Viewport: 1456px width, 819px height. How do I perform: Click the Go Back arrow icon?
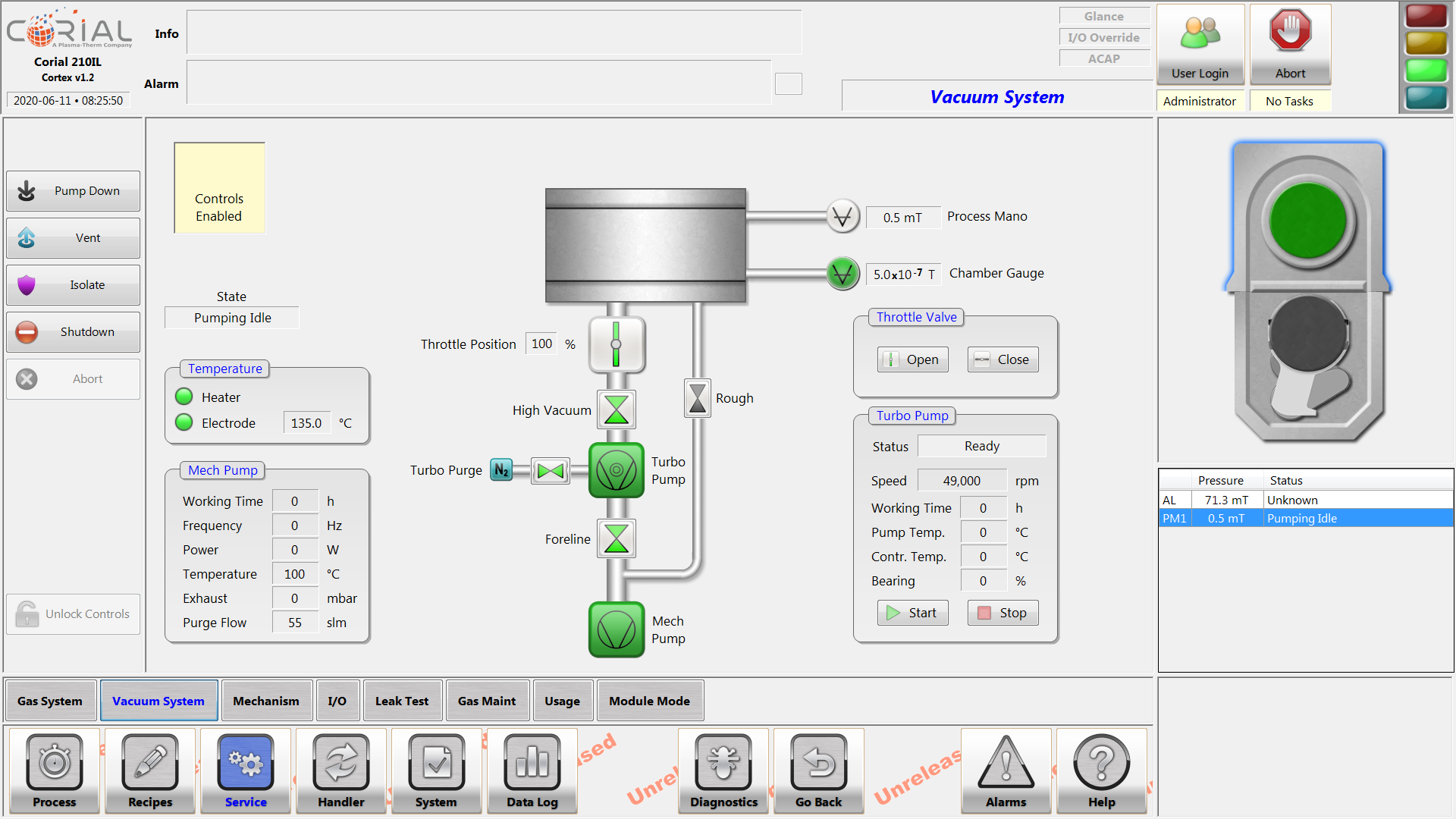click(x=819, y=770)
